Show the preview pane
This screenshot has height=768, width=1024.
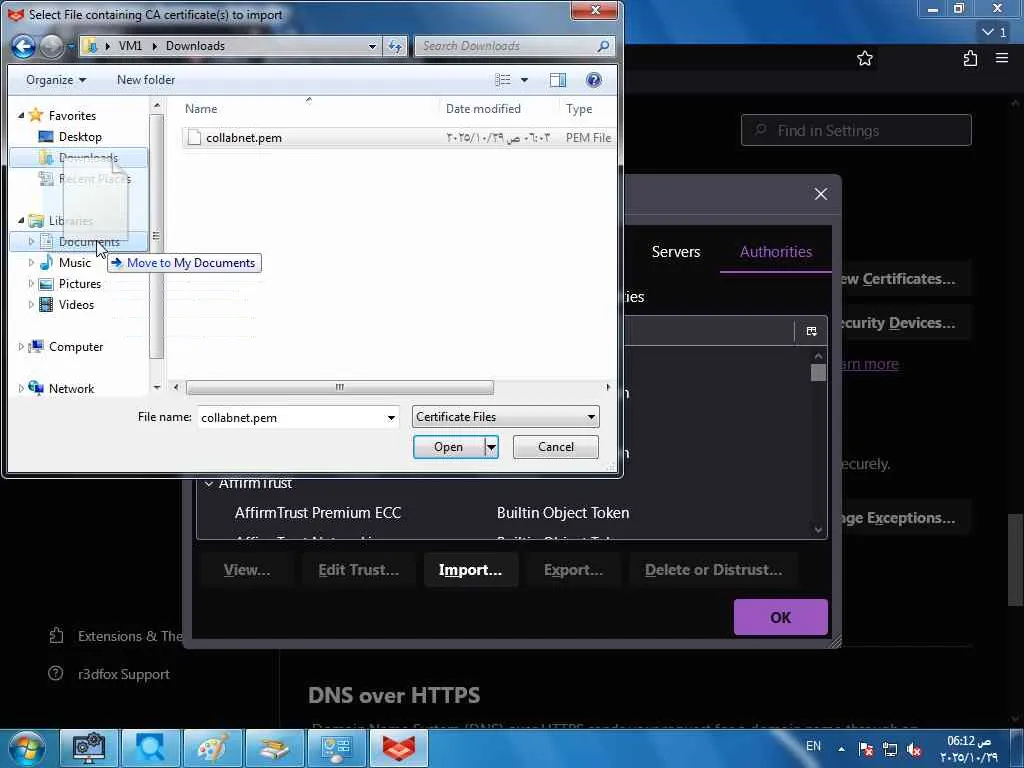[558, 80]
